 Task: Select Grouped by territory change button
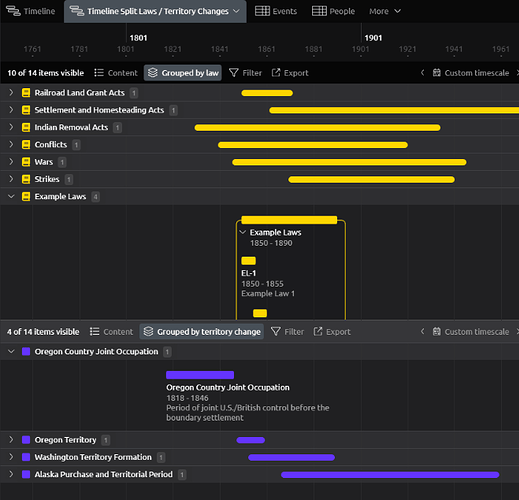point(201,332)
